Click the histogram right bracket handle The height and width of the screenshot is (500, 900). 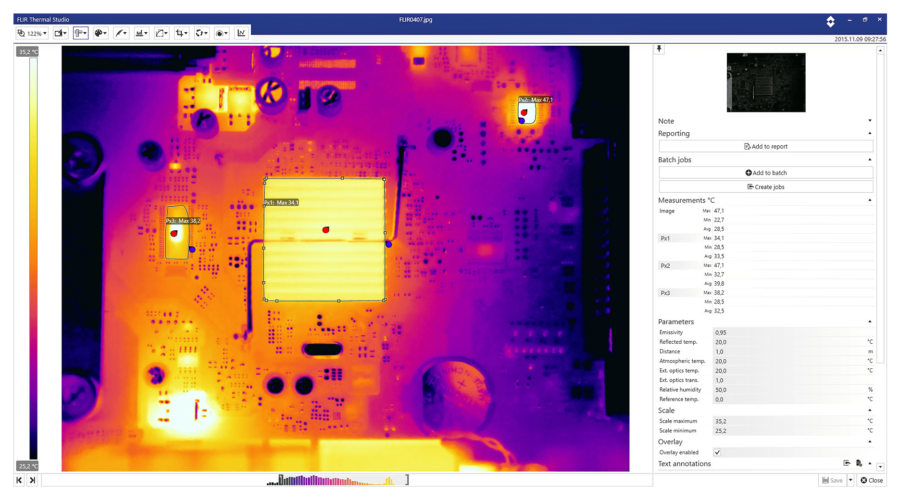(407, 479)
